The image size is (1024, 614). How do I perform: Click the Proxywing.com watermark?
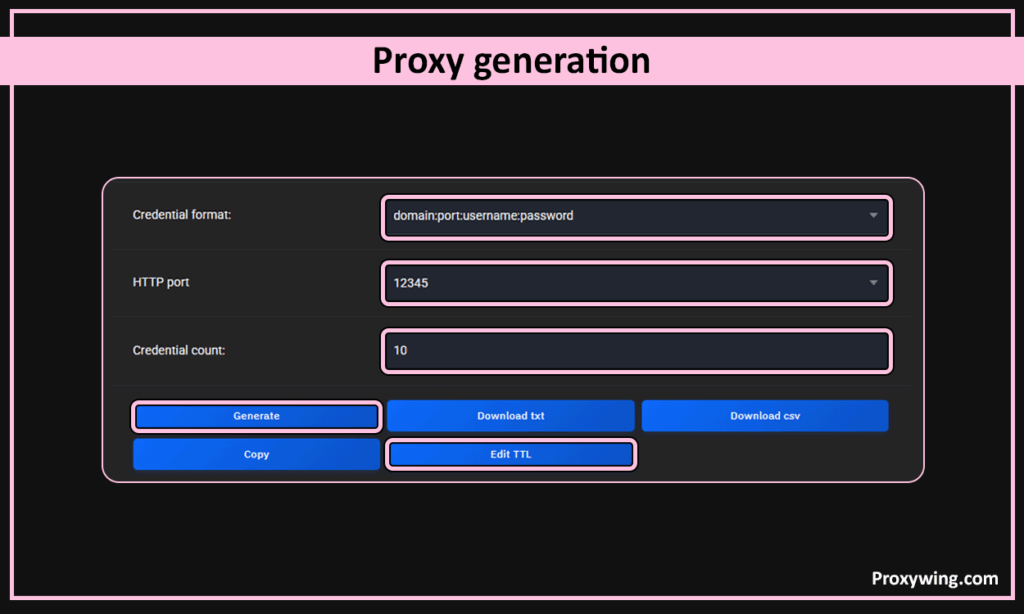click(x=934, y=578)
